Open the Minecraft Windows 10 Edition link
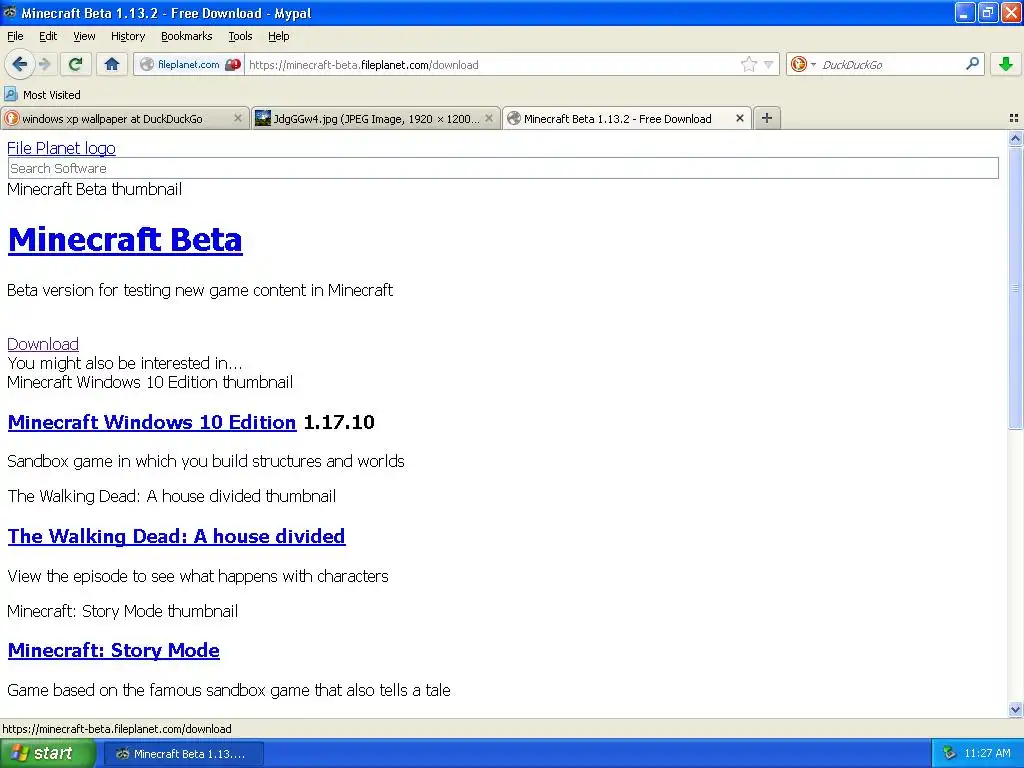The width and height of the screenshot is (1024, 768). (x=152, y=422)
